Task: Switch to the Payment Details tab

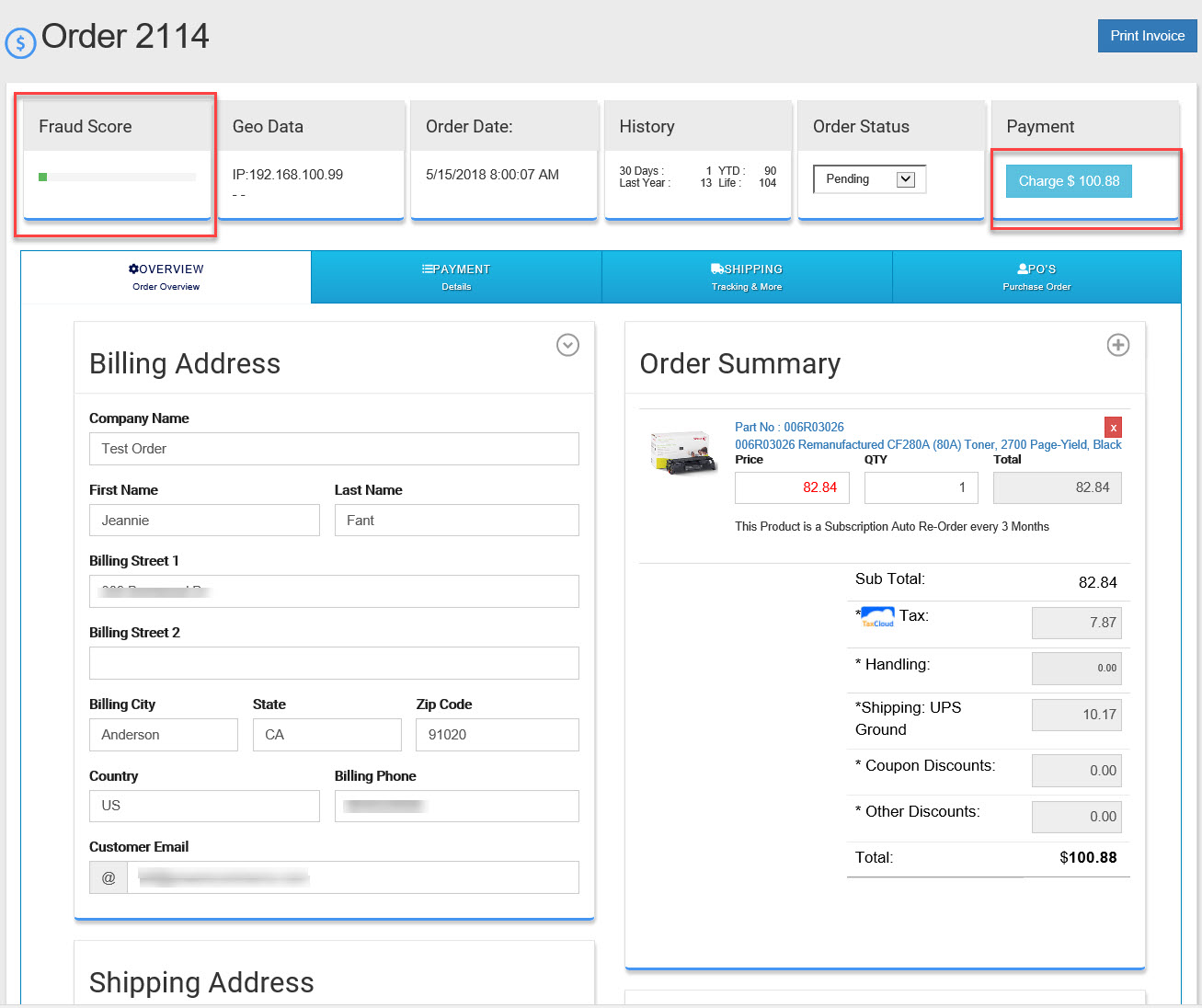Action: pos(456,277)
